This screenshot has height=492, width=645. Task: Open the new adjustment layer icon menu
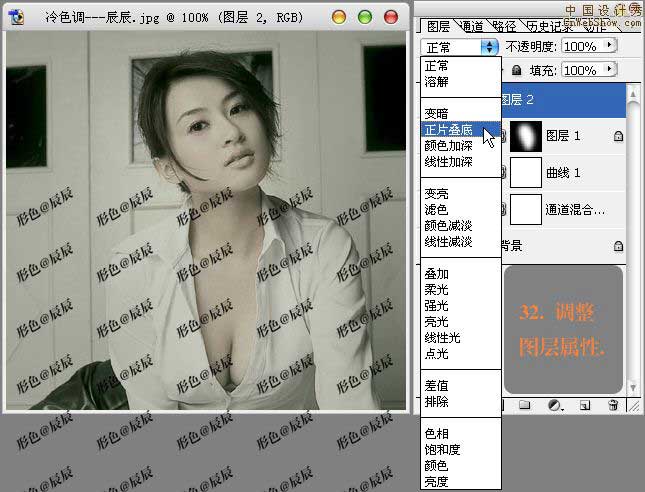[555, 406]
